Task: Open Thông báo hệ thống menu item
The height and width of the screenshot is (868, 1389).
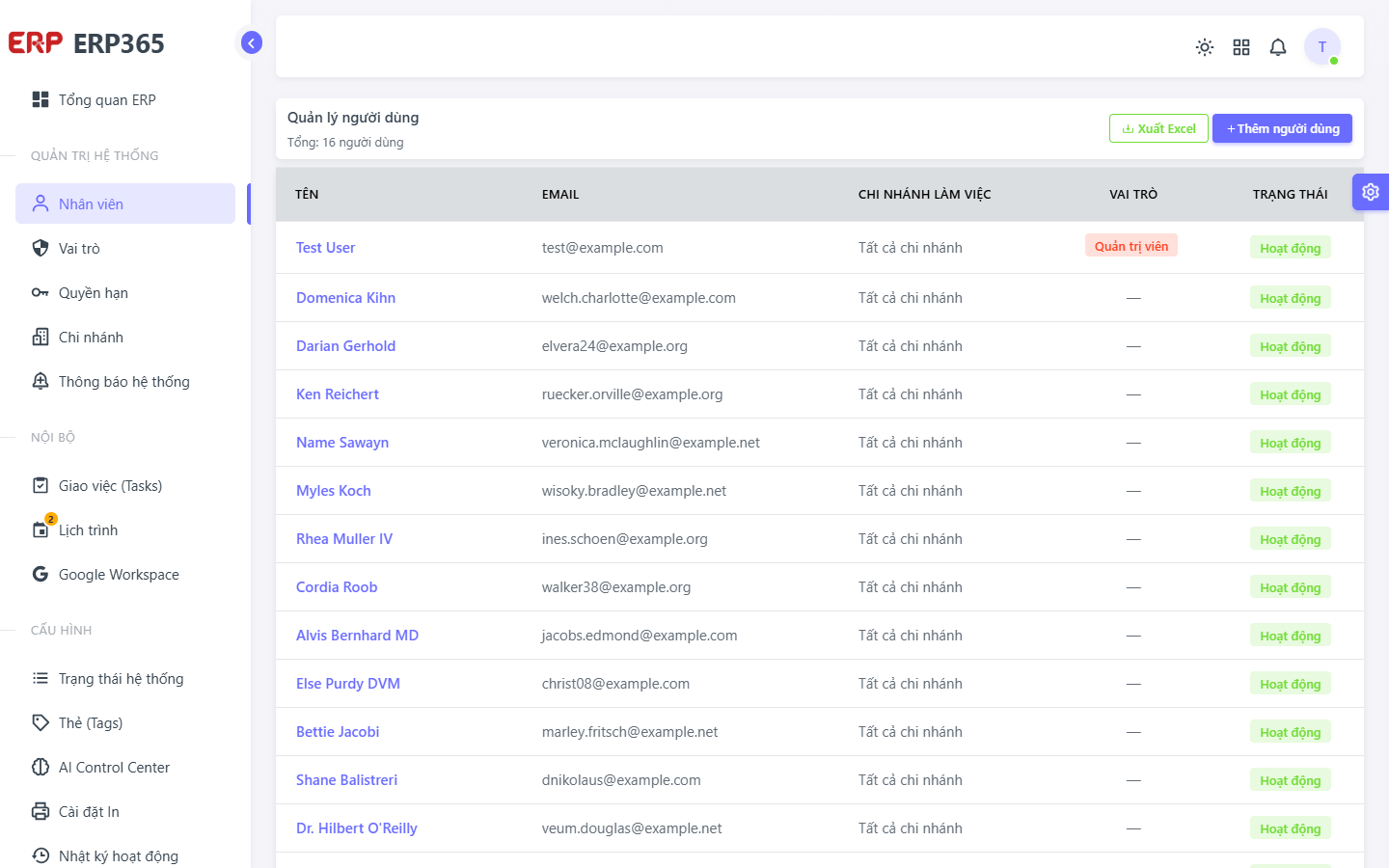Action: [x=125, y=381]
